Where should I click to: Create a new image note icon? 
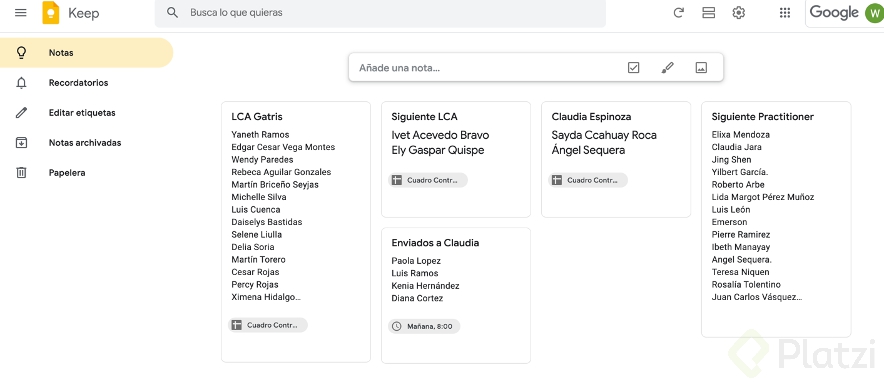coord(701,68)
